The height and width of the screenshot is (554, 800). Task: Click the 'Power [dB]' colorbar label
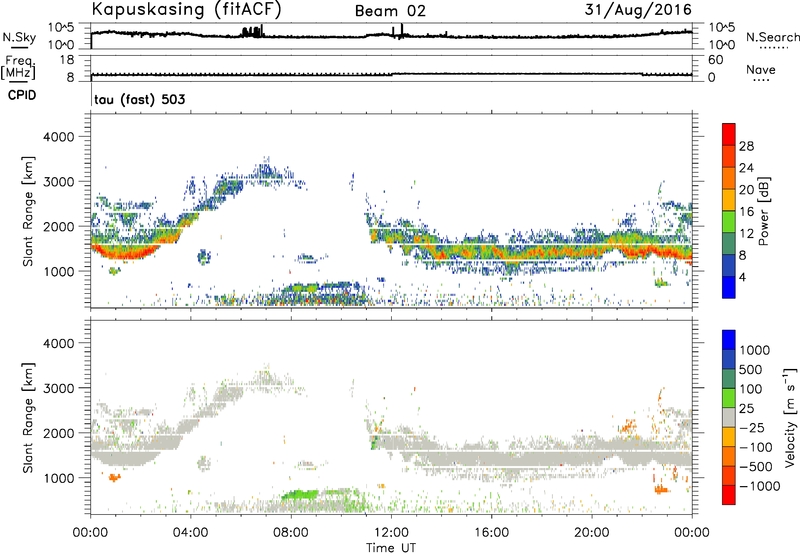[763, 211]
